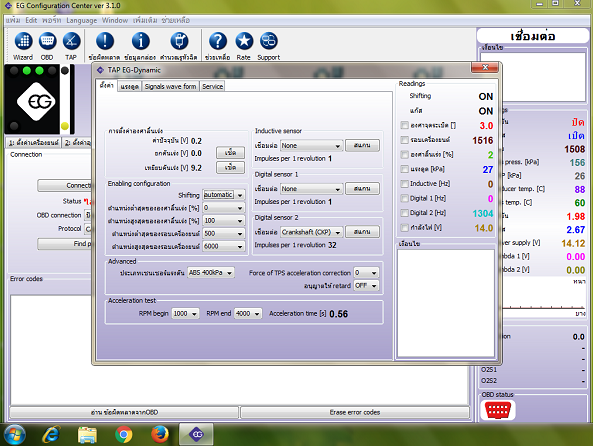
Task: Select the second tab in TAP dialog
Action: click(x=129, y=87)
